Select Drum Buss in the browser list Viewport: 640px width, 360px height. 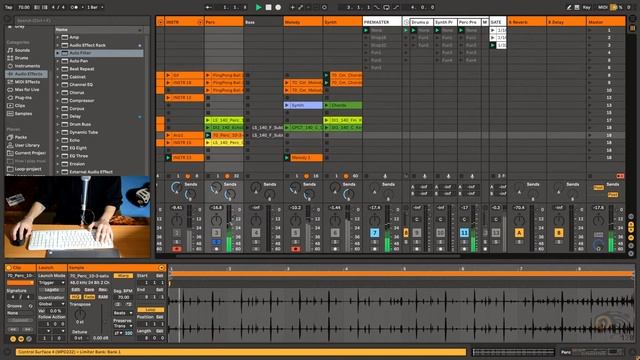click(x=80, y=124)
